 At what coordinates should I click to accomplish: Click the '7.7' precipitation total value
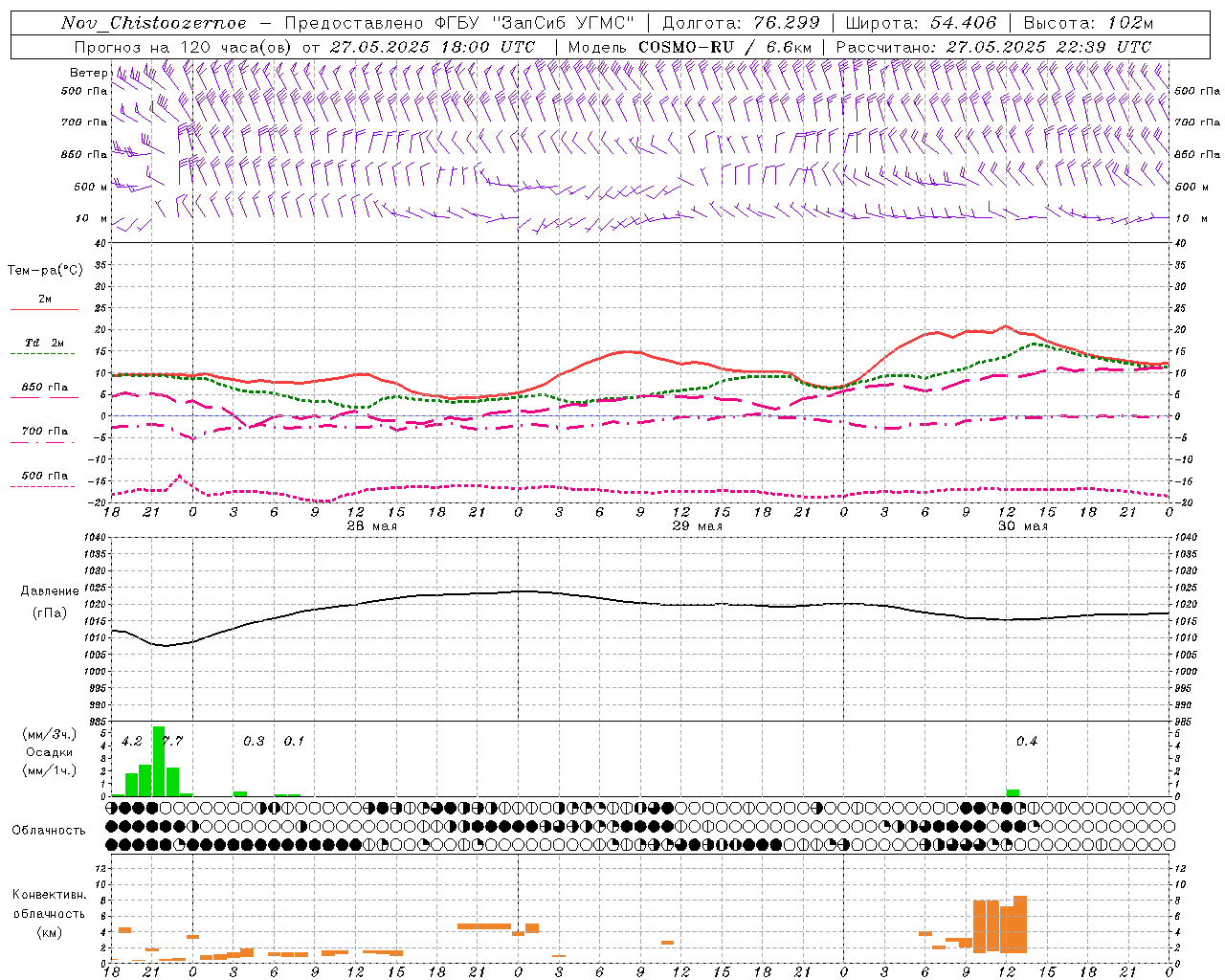(x=172, y=742)
